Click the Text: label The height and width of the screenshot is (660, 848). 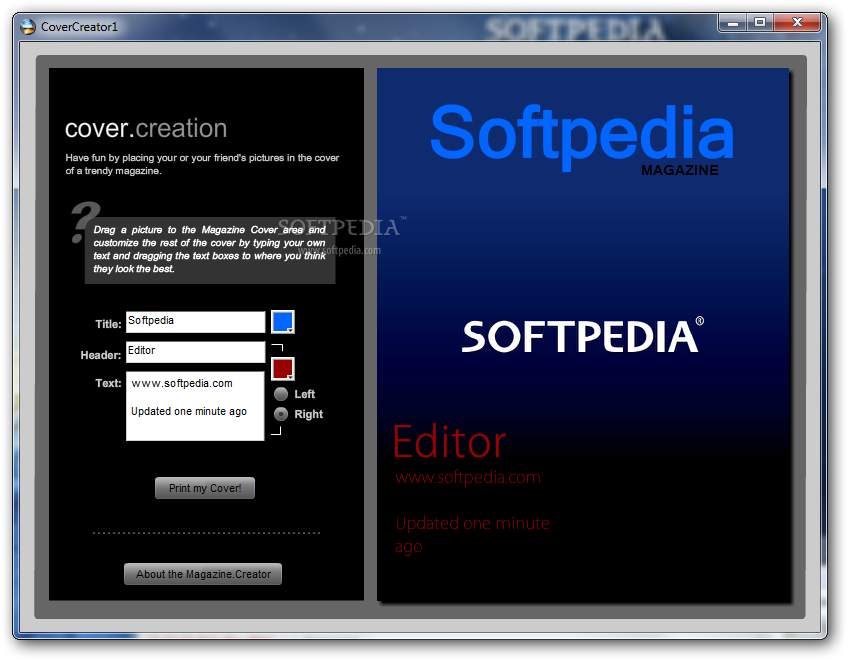pyautogui.click(x=108, y=383)
